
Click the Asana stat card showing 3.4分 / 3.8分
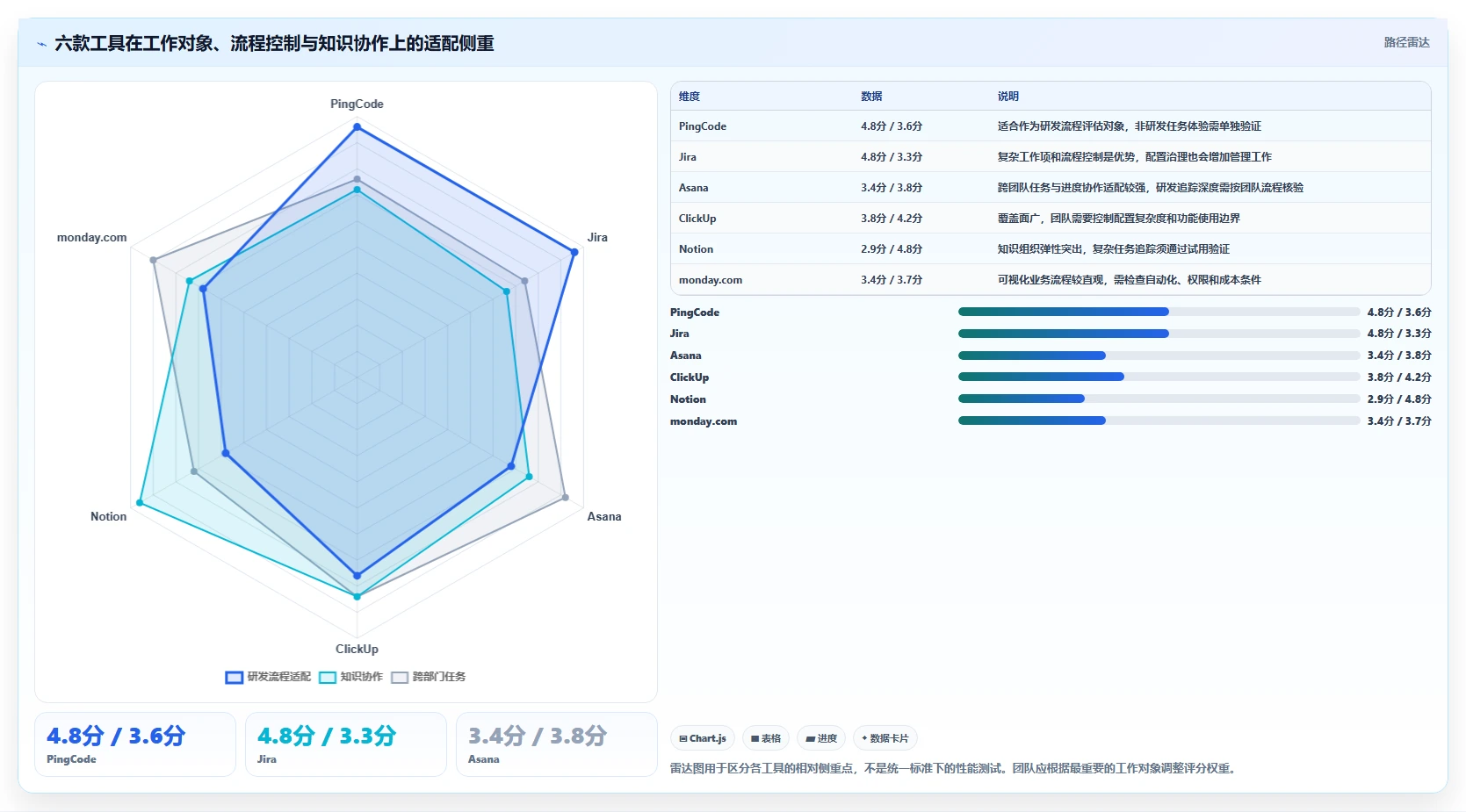click(557, 744)
